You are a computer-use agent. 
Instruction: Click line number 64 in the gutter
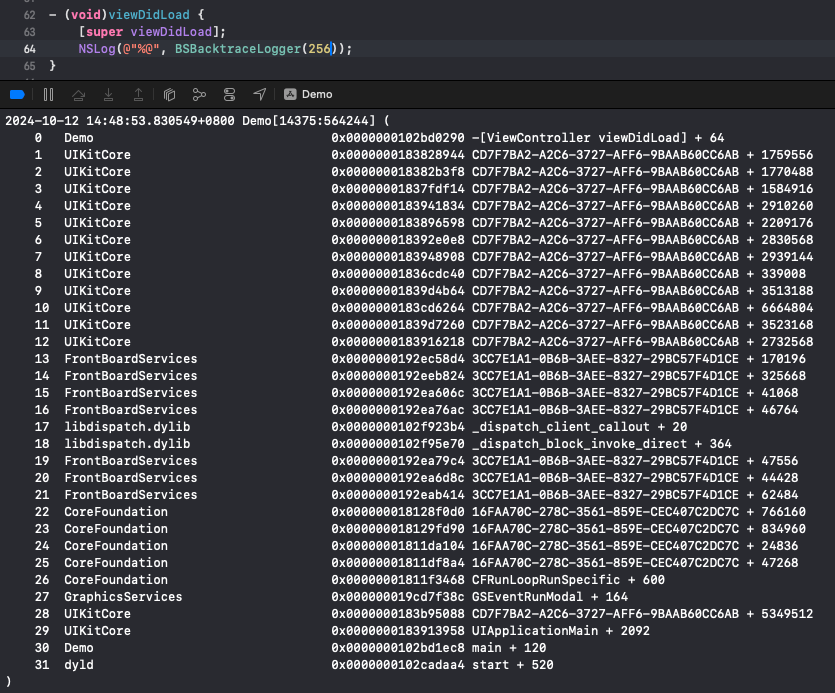coord(29,49)
